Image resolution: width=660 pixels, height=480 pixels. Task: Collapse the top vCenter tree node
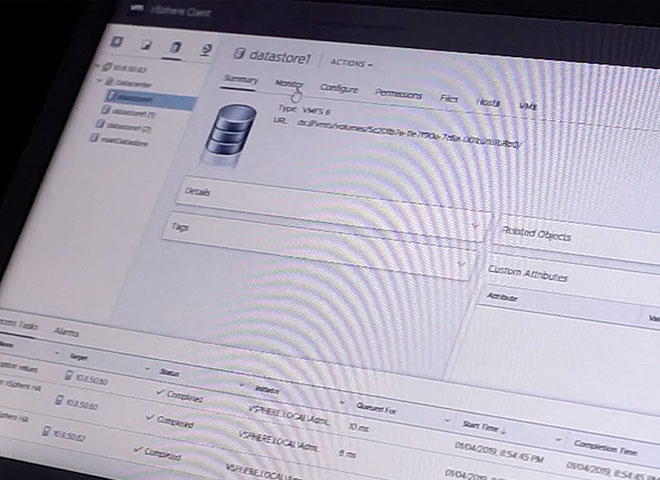(x=98, y=66)
